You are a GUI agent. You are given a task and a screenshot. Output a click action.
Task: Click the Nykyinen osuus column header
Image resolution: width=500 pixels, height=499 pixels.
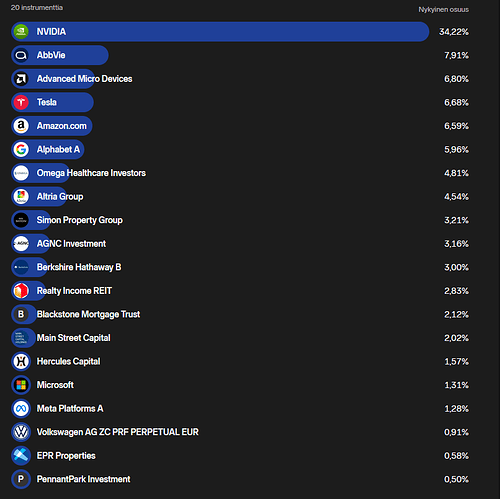coord(443,10)
